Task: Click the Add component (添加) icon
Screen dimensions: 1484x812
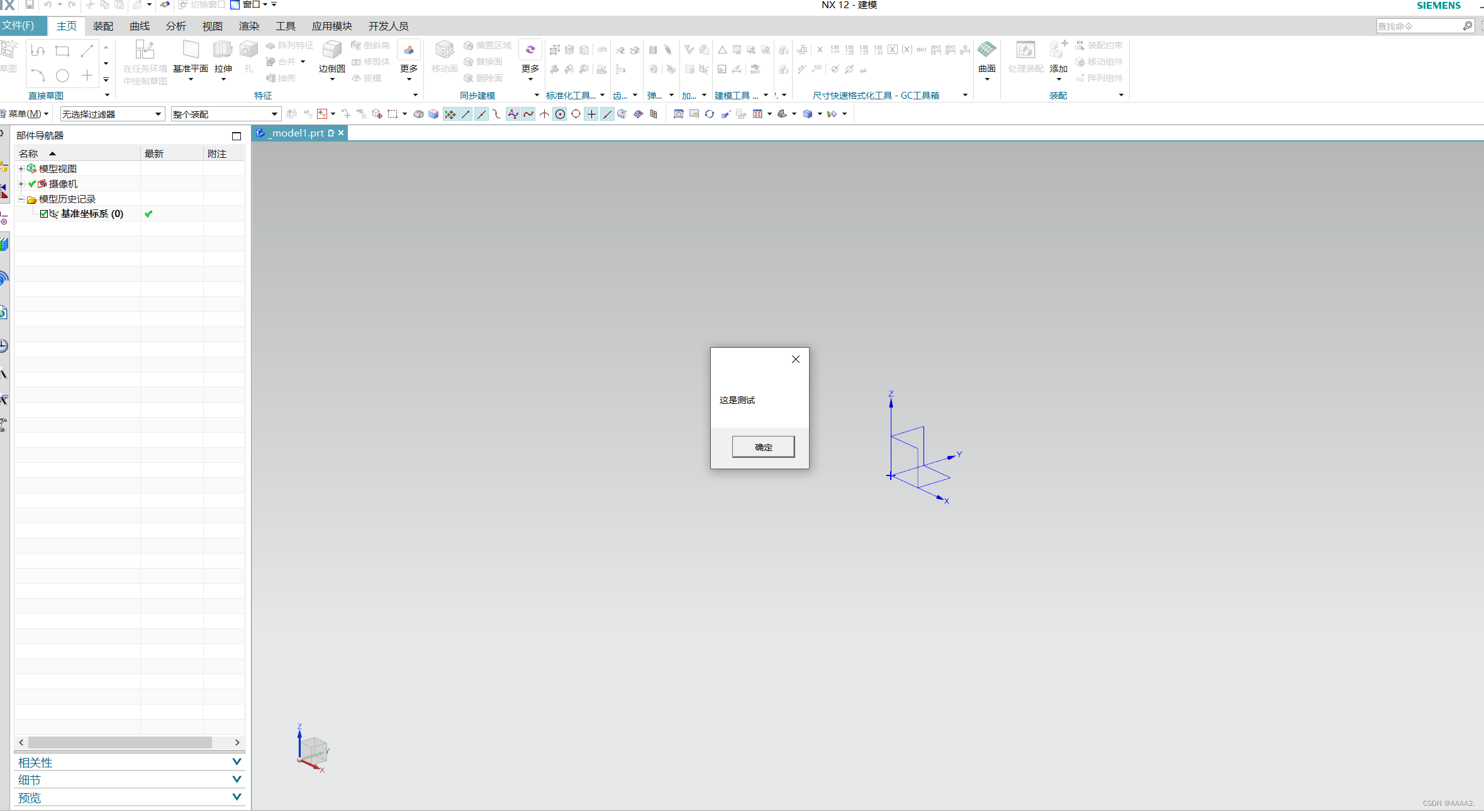Action: [x=1058, y=50]
